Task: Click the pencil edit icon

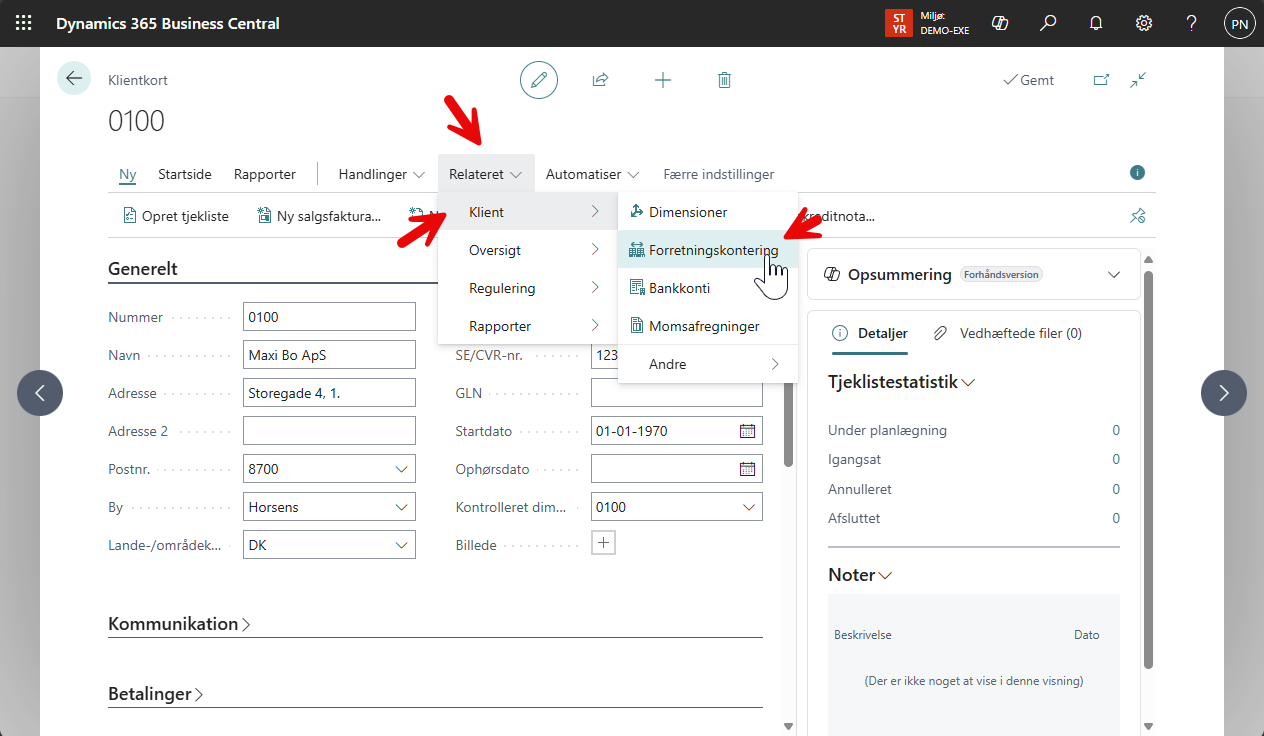Action: [539, 80]
